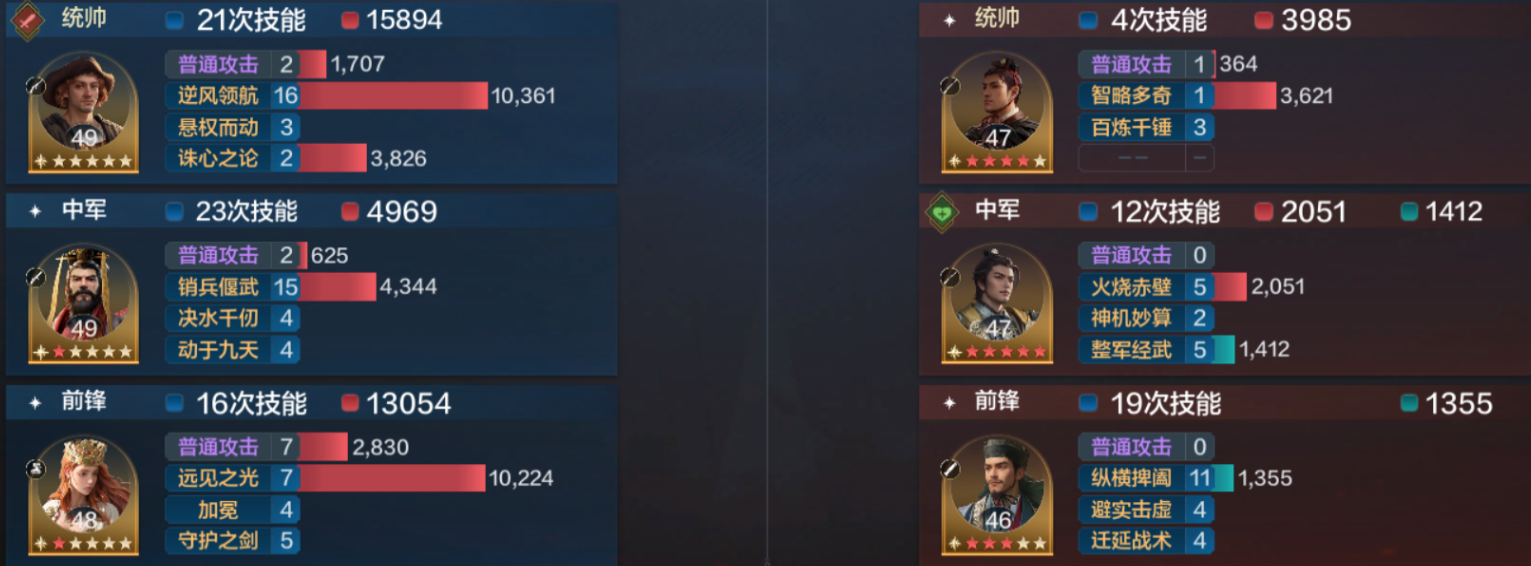
Task: Click the blue skill-count icon next to 21次技能
Action: coord(175,20)
